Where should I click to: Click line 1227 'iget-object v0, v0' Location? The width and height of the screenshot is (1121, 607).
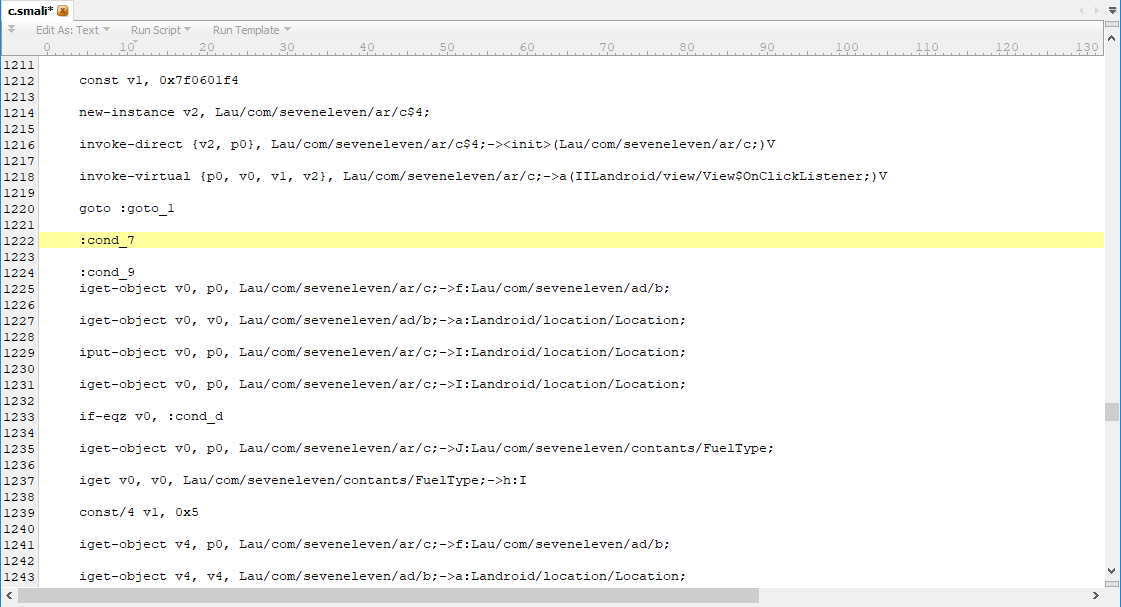point(382,320)
